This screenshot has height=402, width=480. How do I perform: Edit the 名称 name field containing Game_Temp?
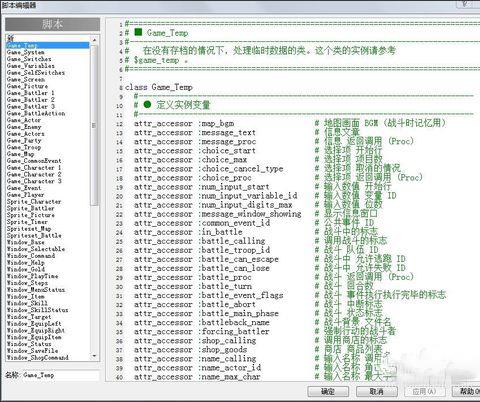click(61, 375)
